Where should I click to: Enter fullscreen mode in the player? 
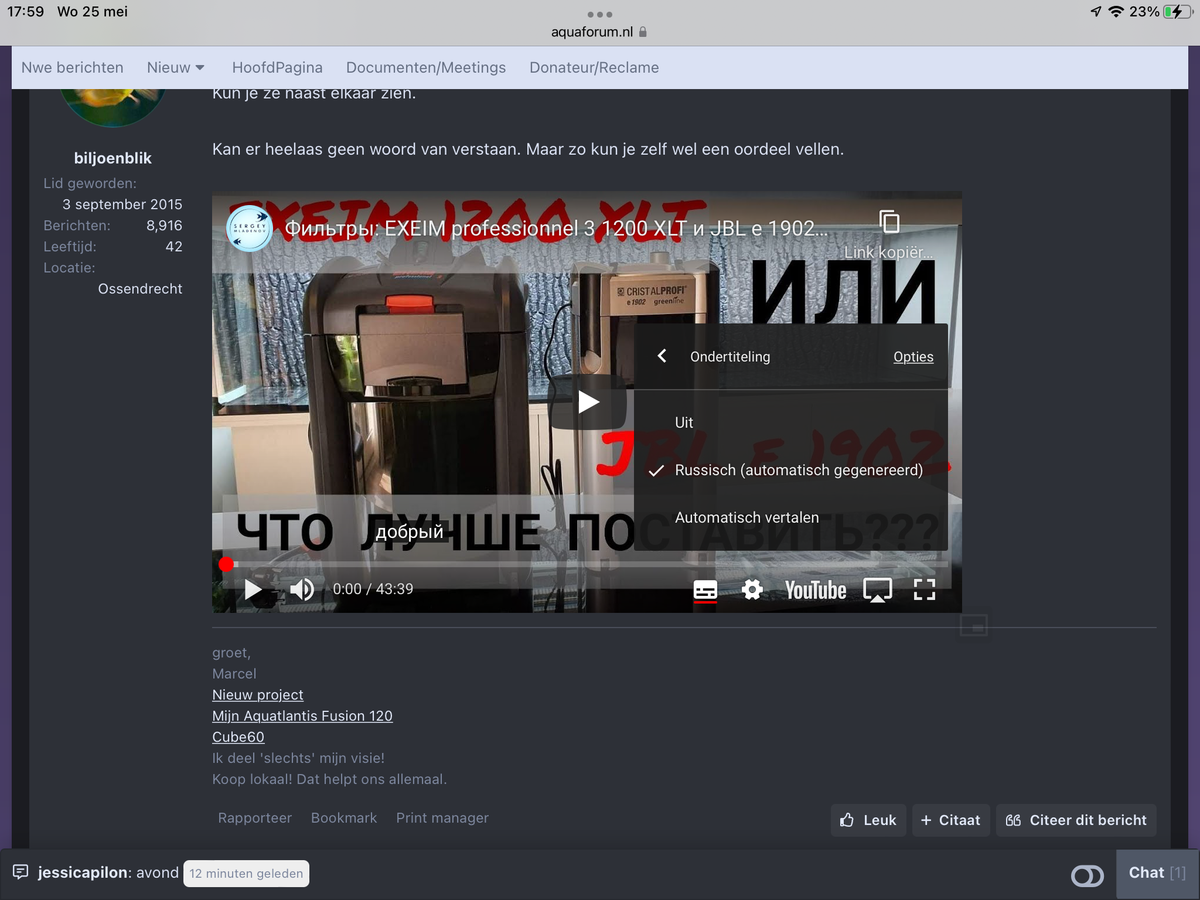tap(925, 590)
